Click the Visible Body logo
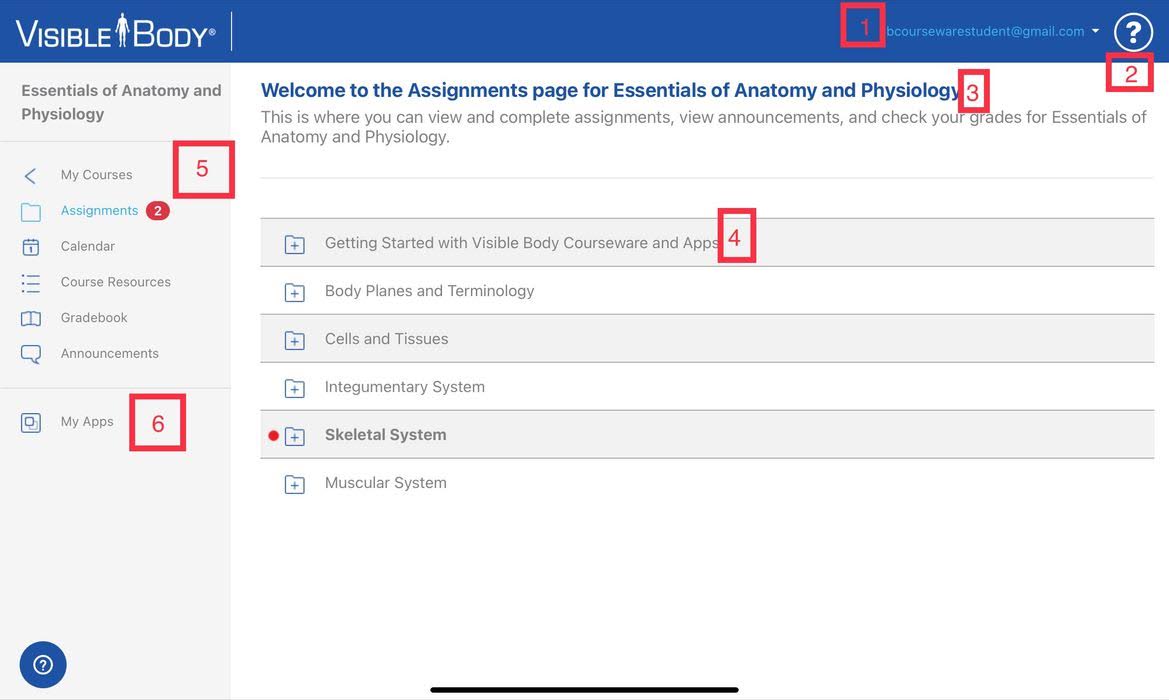This screenshot has width=1169, height=700. click(116, 31)
